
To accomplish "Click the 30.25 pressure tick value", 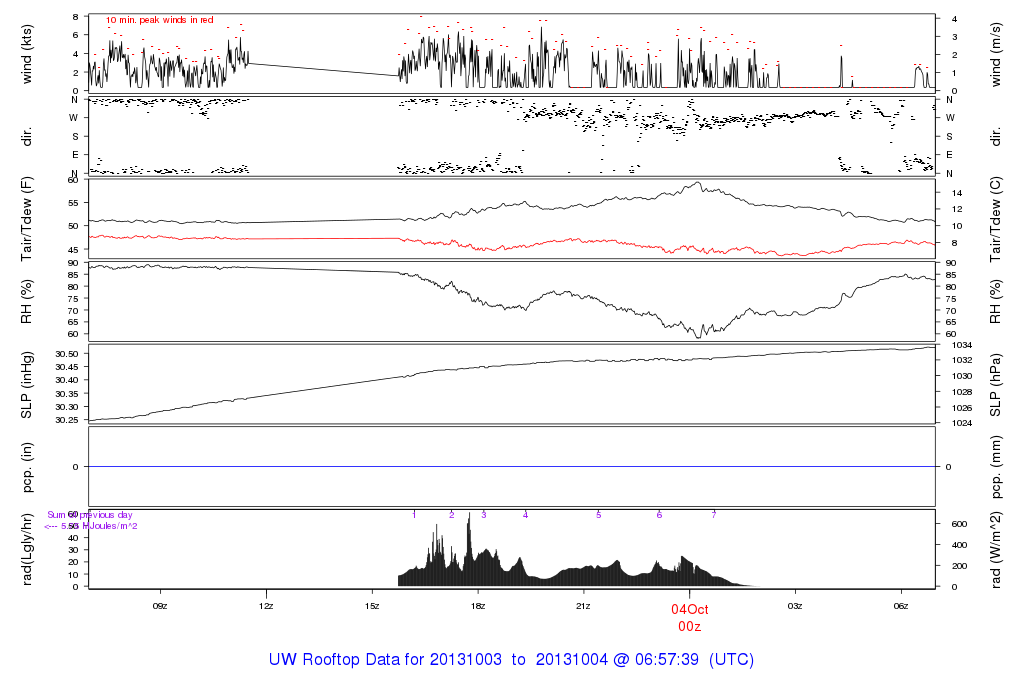I will tap(67, 420).
